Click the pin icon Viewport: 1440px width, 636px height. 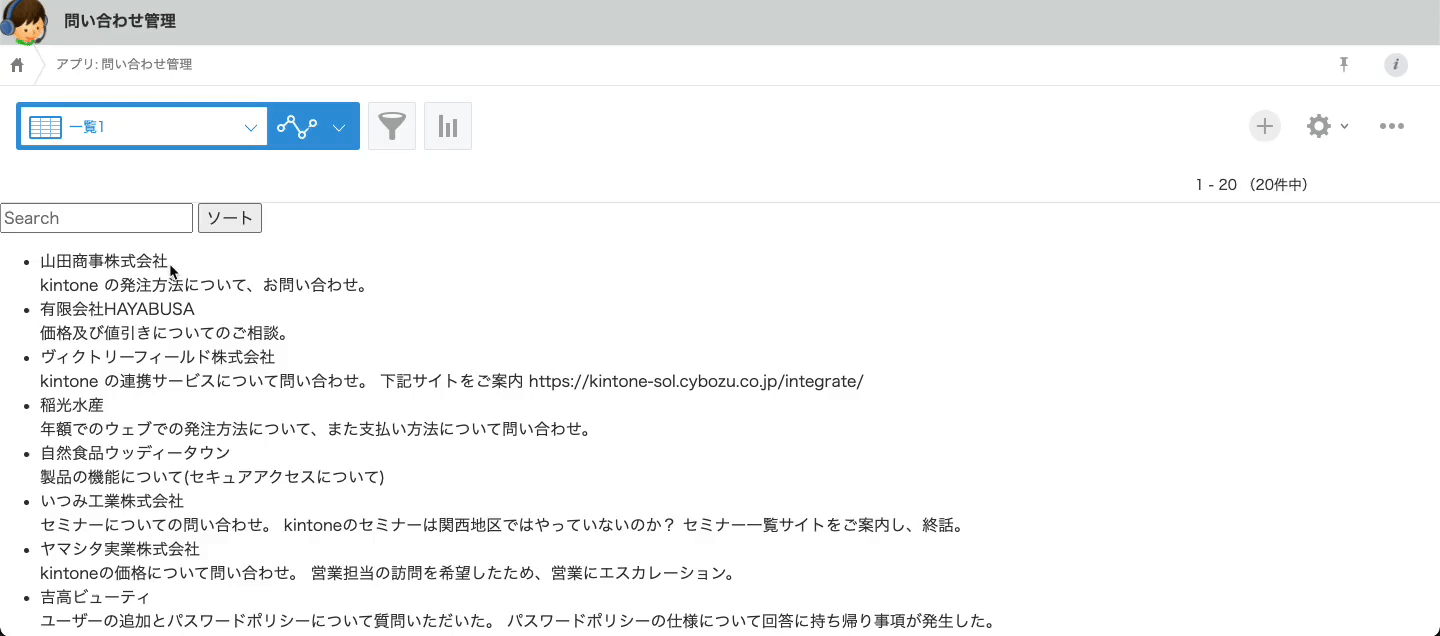tap(1344, 65)
